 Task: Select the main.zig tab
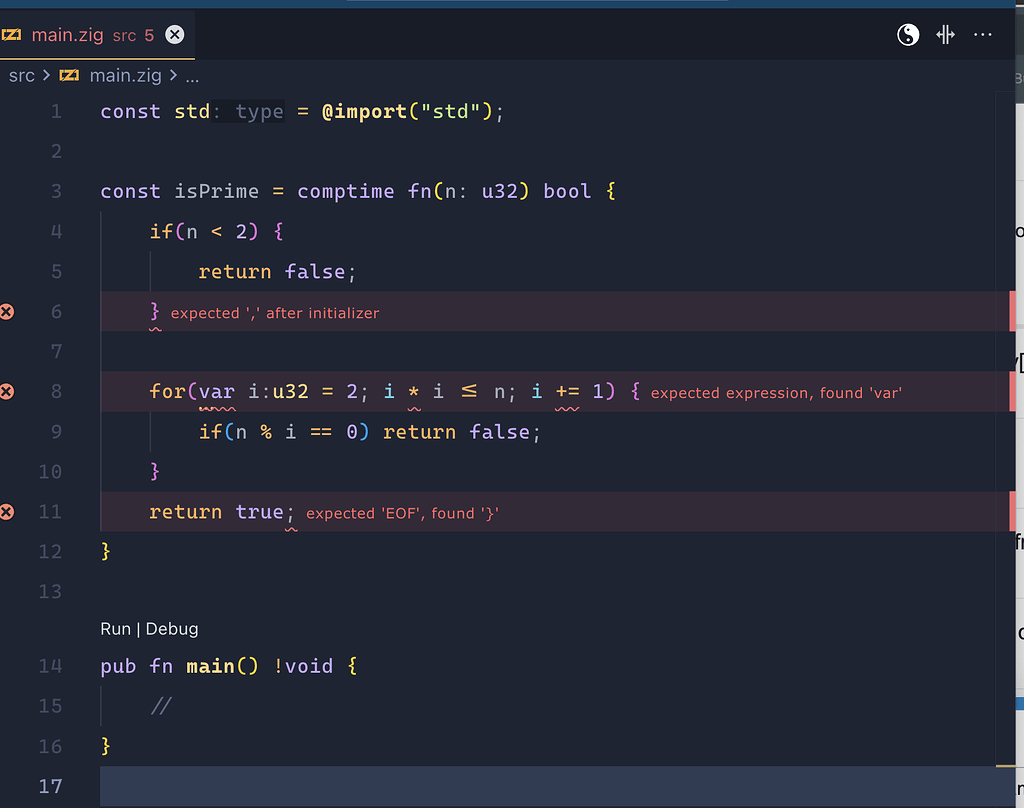(70, 35)
